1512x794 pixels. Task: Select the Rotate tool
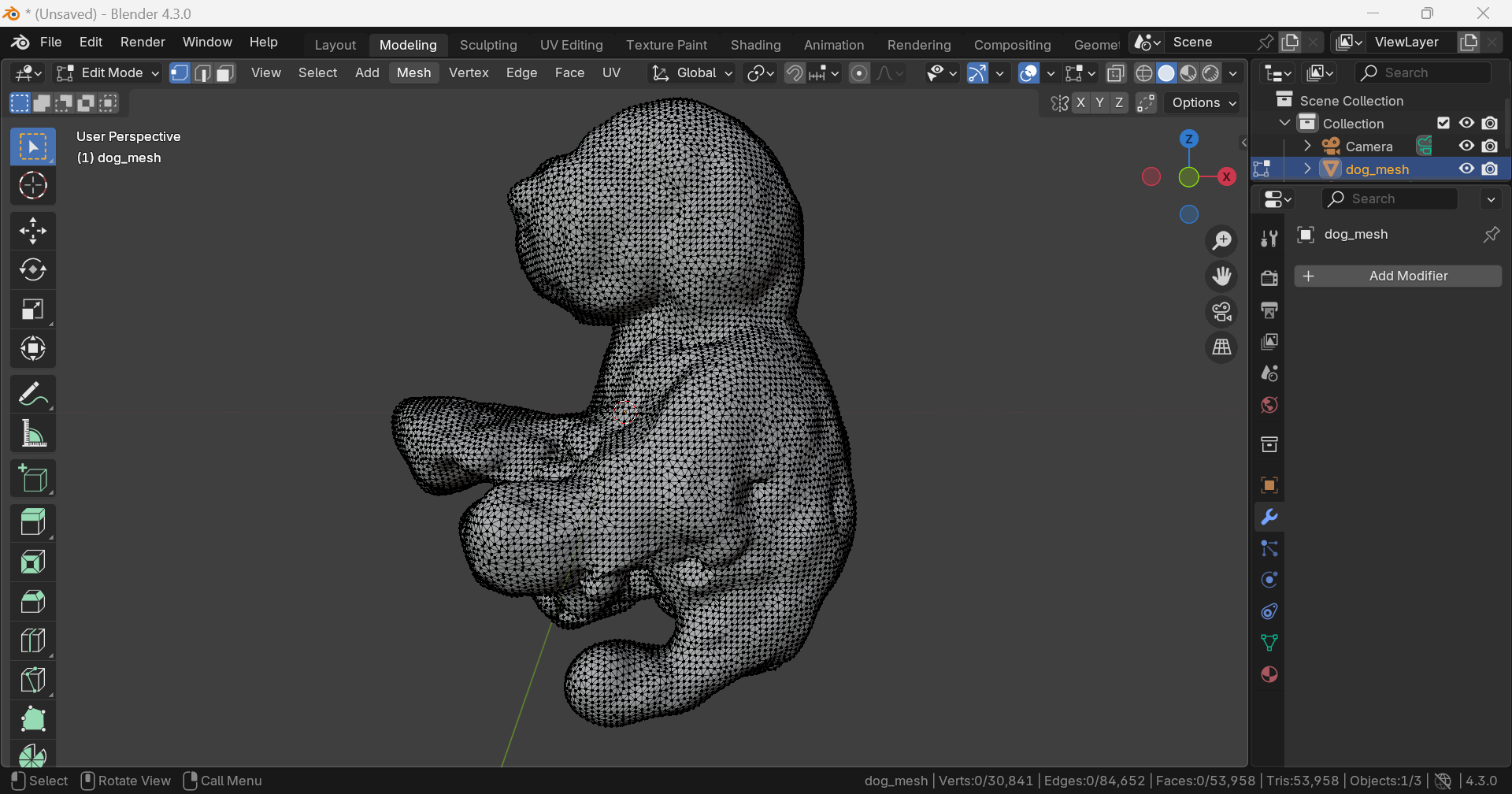32,270
